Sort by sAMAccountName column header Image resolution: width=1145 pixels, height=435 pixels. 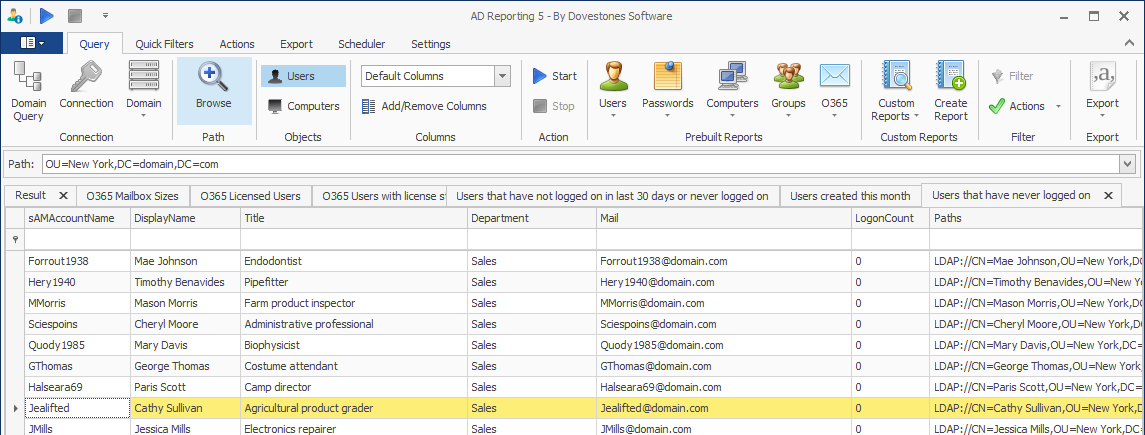click(77, 218)
